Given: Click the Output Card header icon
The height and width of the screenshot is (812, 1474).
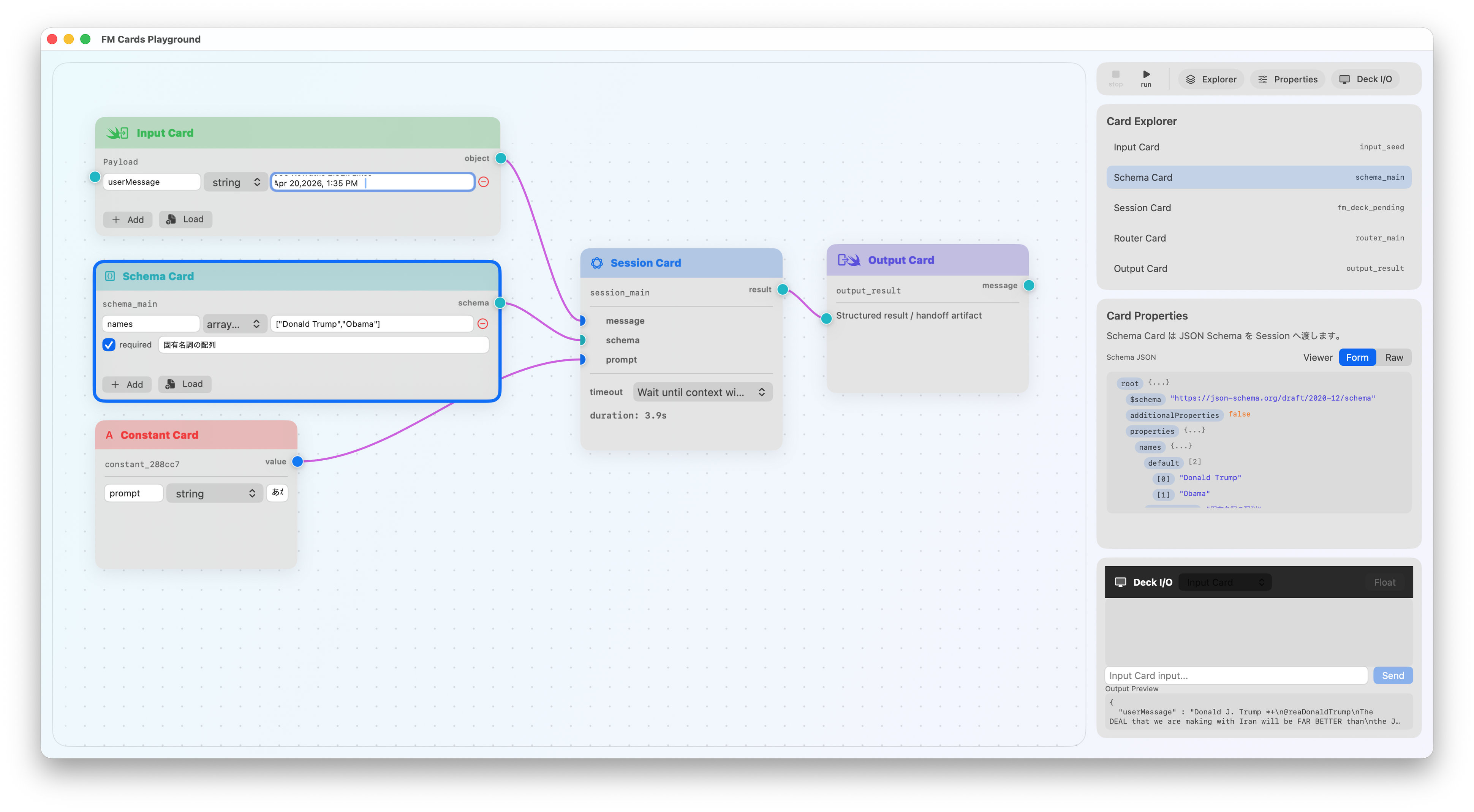Looking at the screenshot, I should pos(849,260).
